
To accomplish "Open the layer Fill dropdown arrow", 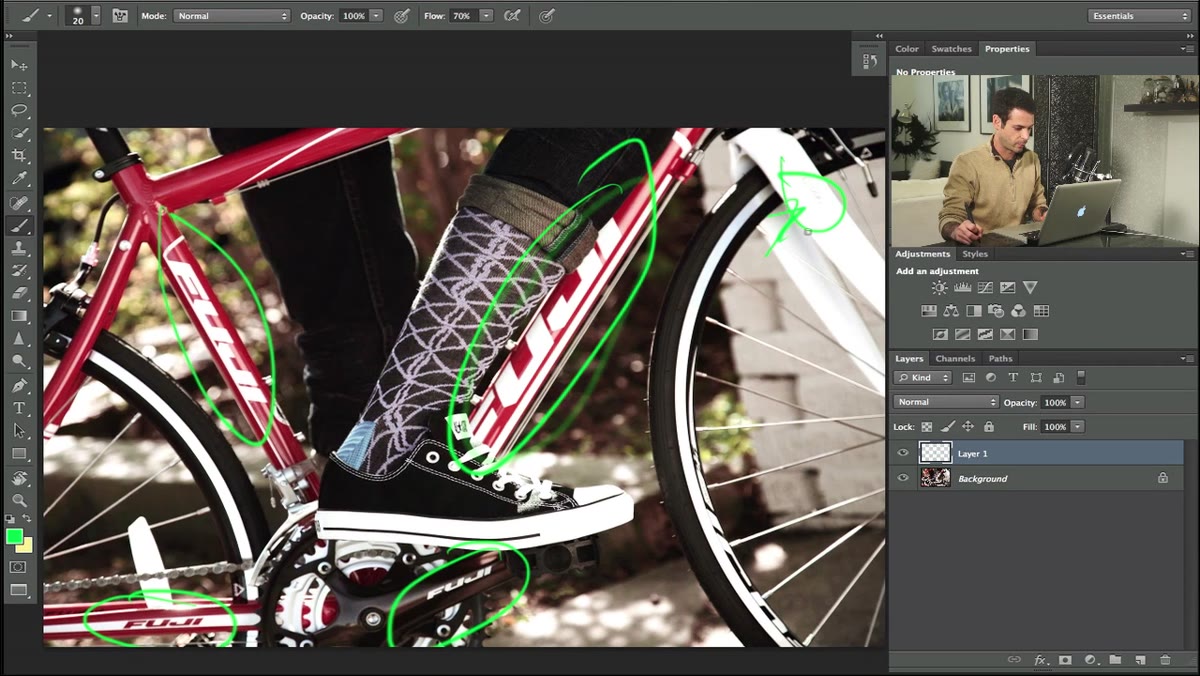I will (x=1077, y=427).
